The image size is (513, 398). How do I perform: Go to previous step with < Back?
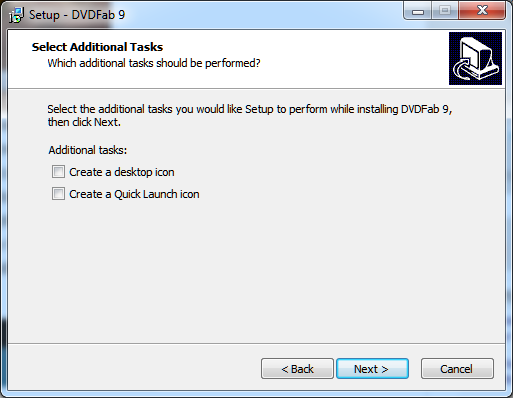click(x=297, y=369)
